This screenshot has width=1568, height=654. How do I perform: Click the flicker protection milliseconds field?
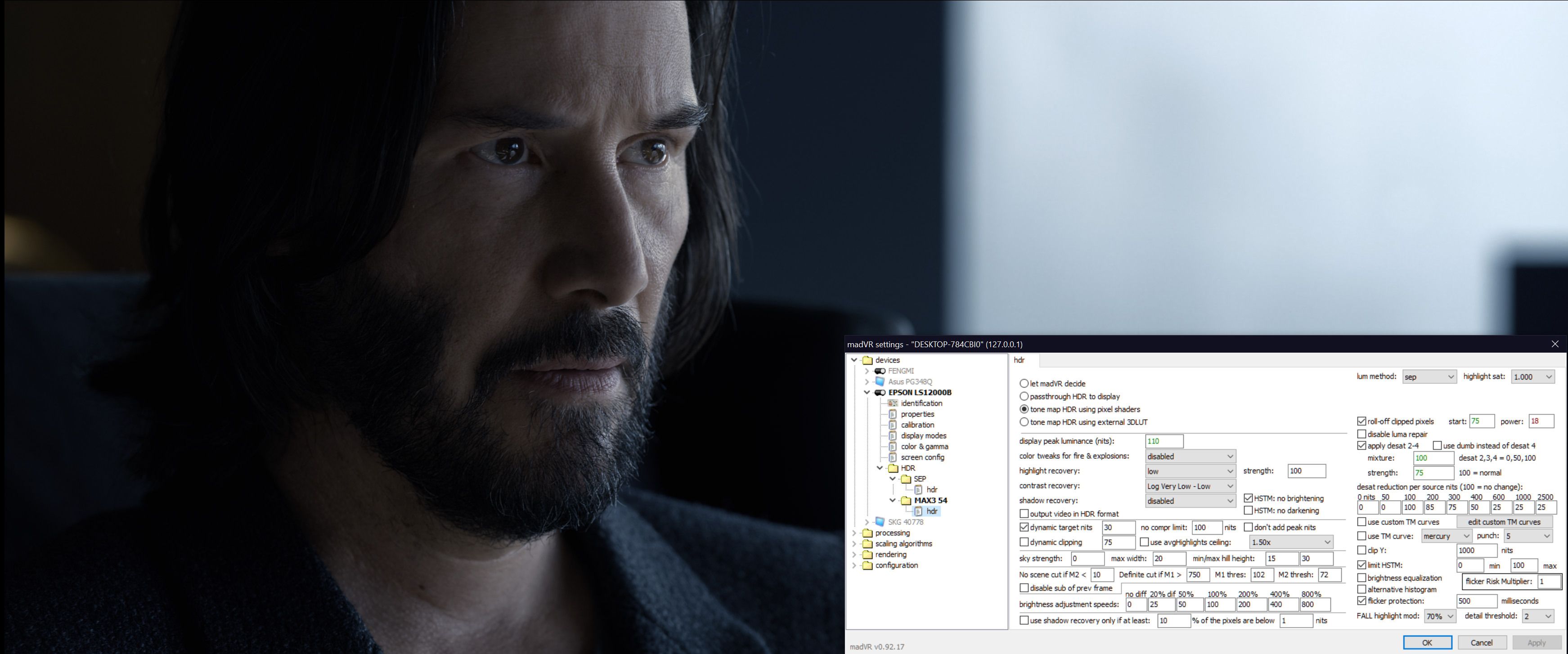[x=1476, y=601]
